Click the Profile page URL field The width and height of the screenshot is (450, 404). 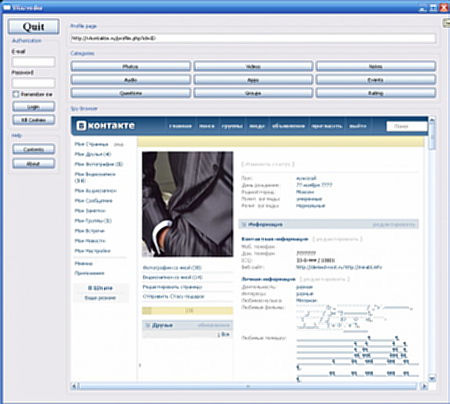point(253,38)
